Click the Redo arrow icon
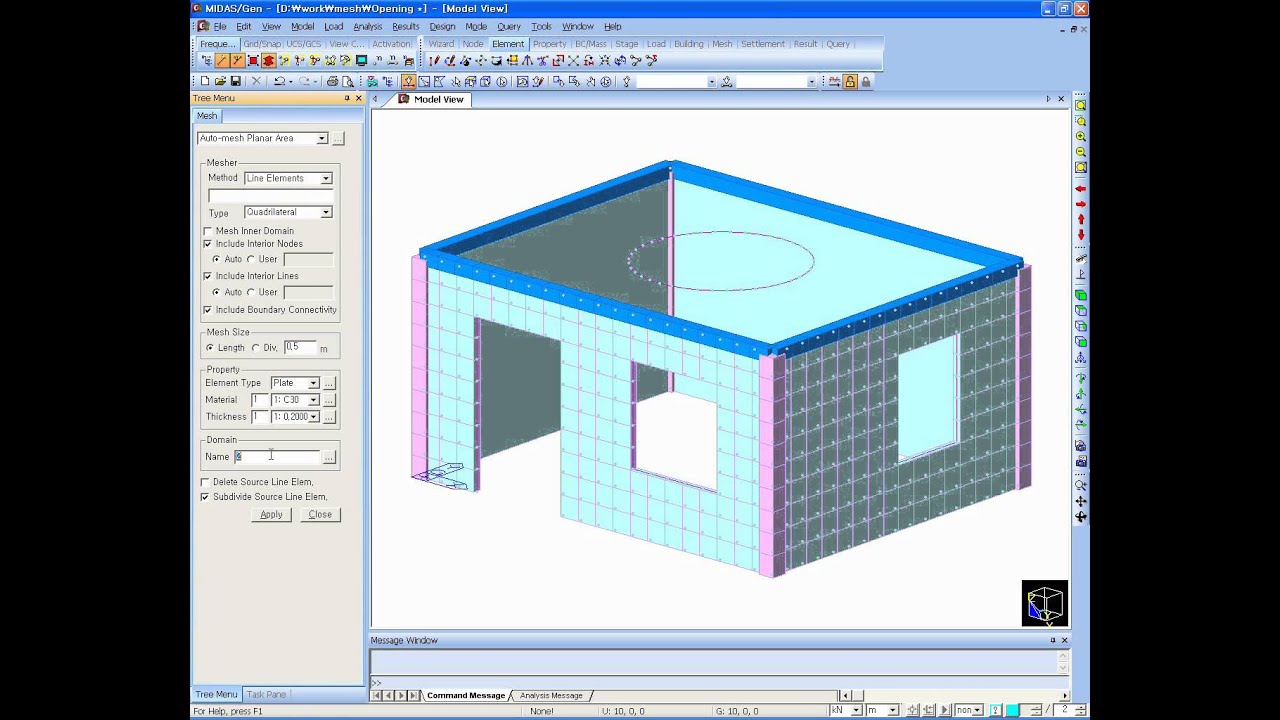This screenshot has width=1280, height=720. [x=304, y=81]
